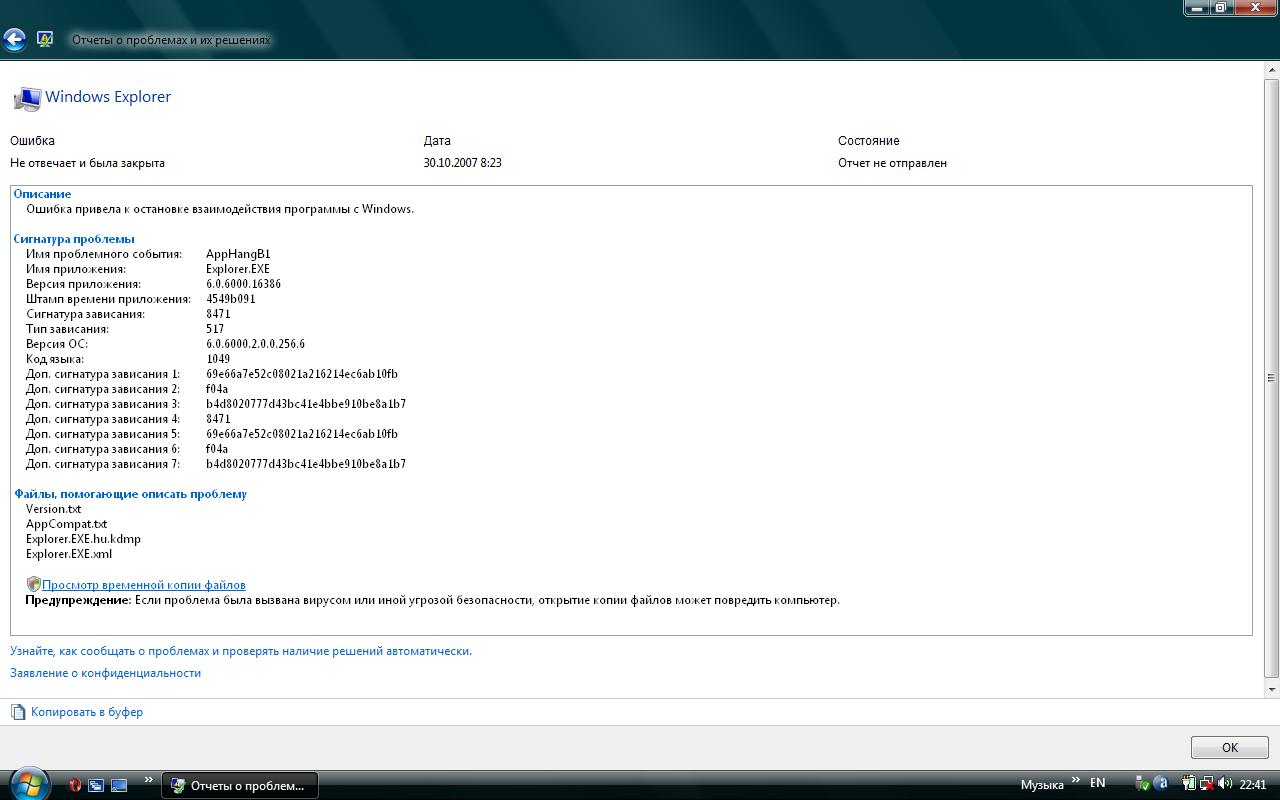Click the vertical scrollbar thumb
The width and height of the screenshot is (1280, 800).
[x=1272, y=377]
